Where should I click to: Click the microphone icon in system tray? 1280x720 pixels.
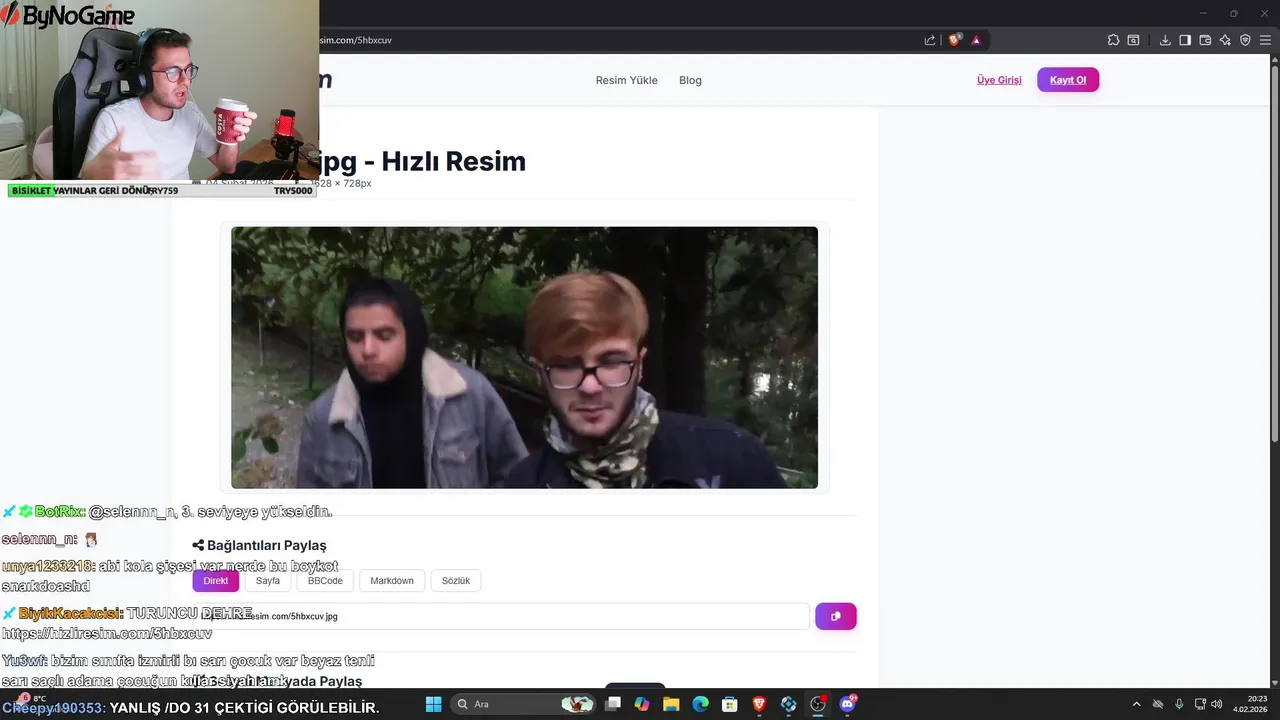click(1179, 704)
